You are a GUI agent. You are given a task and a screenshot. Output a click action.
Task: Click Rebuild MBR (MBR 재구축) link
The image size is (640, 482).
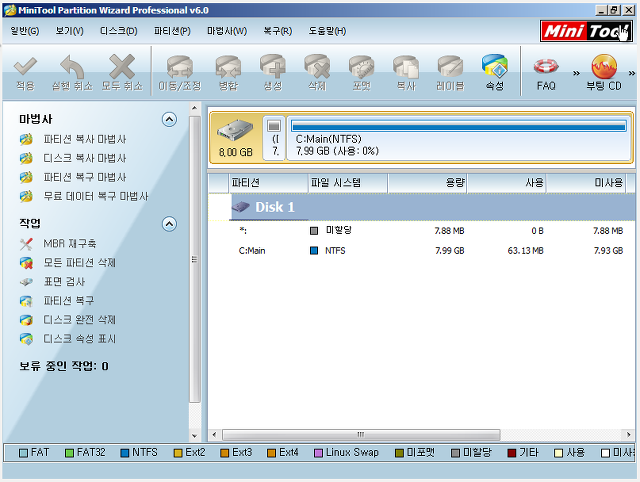pos(70,244)
